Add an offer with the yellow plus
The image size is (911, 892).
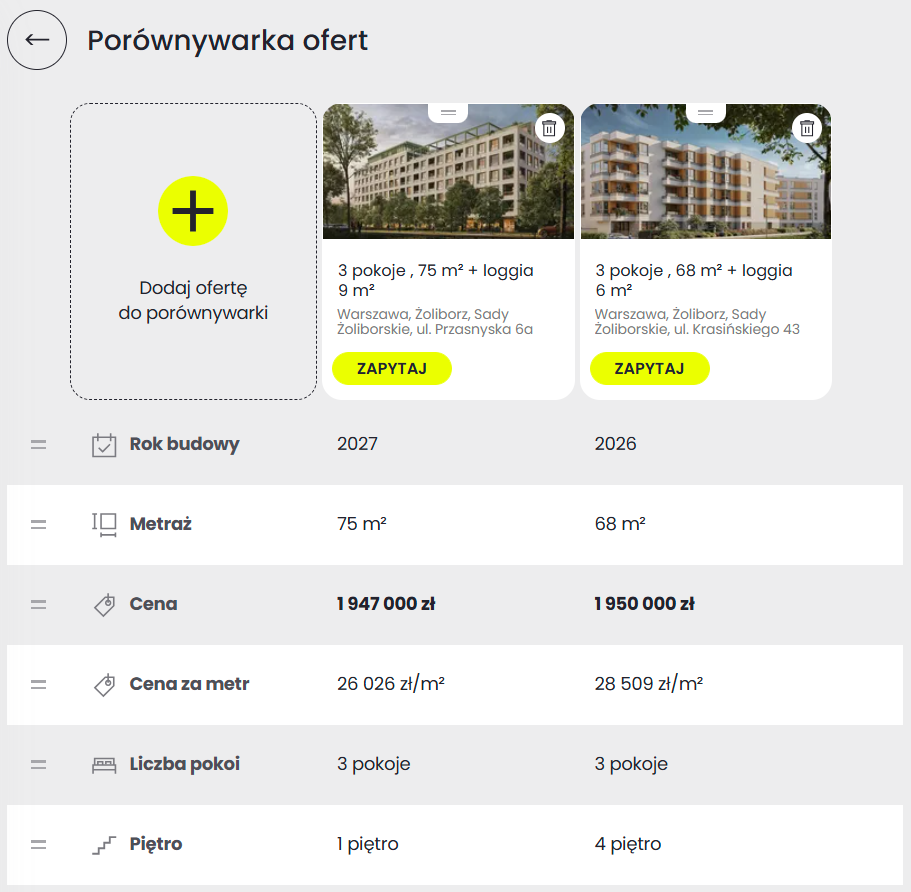(193, 211)
